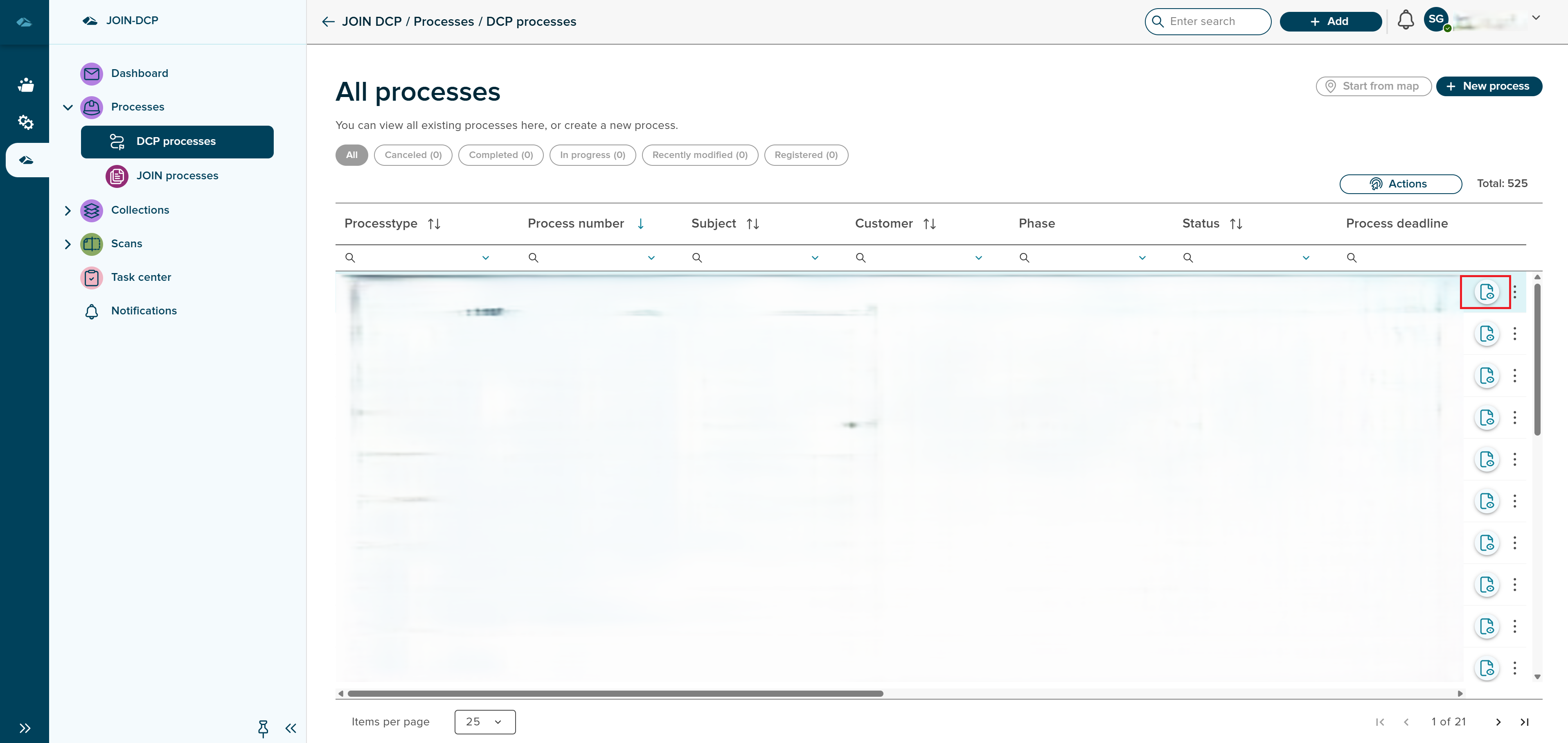The width and height of the screenshot is (1568, 743).
Task: Open the Items per page dropdown
Action: [484, 722]
